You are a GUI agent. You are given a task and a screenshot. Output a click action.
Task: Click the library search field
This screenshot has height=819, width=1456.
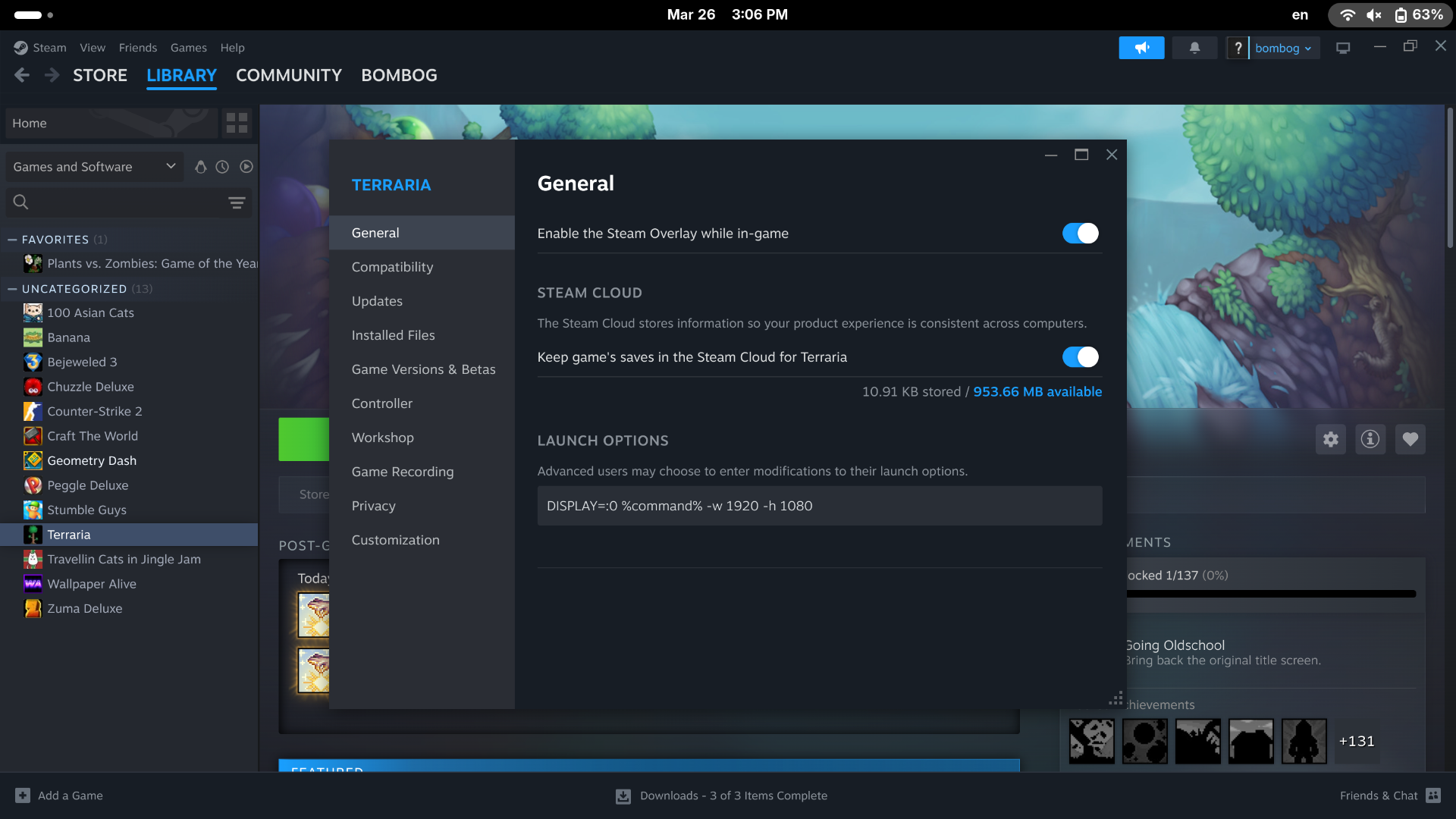coord(129,202)
